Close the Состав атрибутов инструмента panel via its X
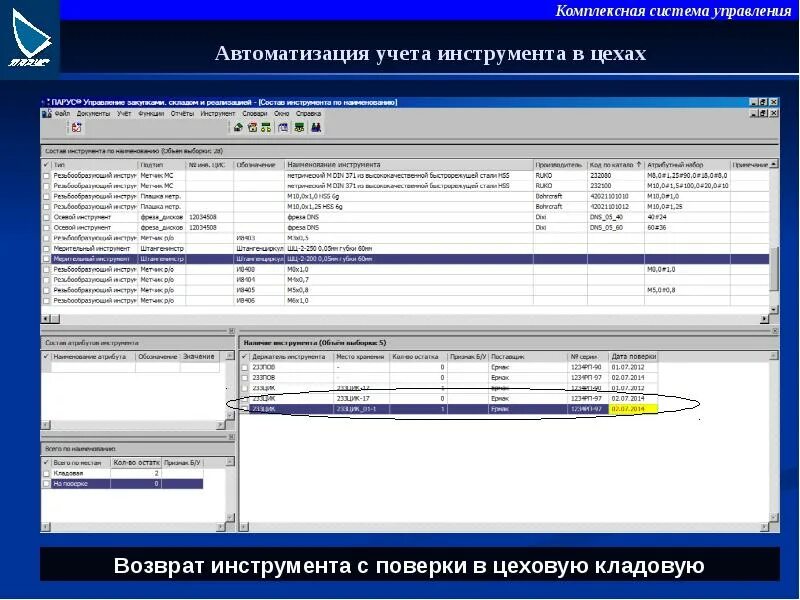This screenshot has height=600, width=800. click(231, 331)
